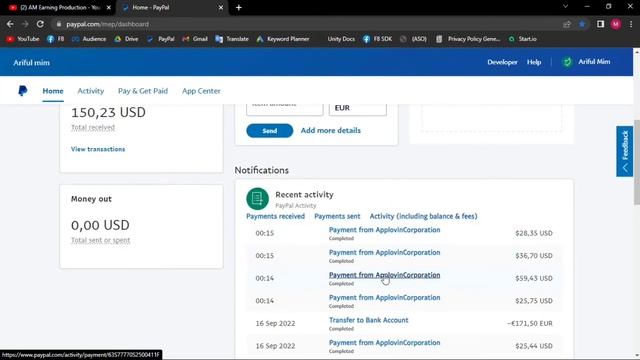Open the (ASO) bookmark
This screenshot has width=640, height=360.
pos(413,39)
